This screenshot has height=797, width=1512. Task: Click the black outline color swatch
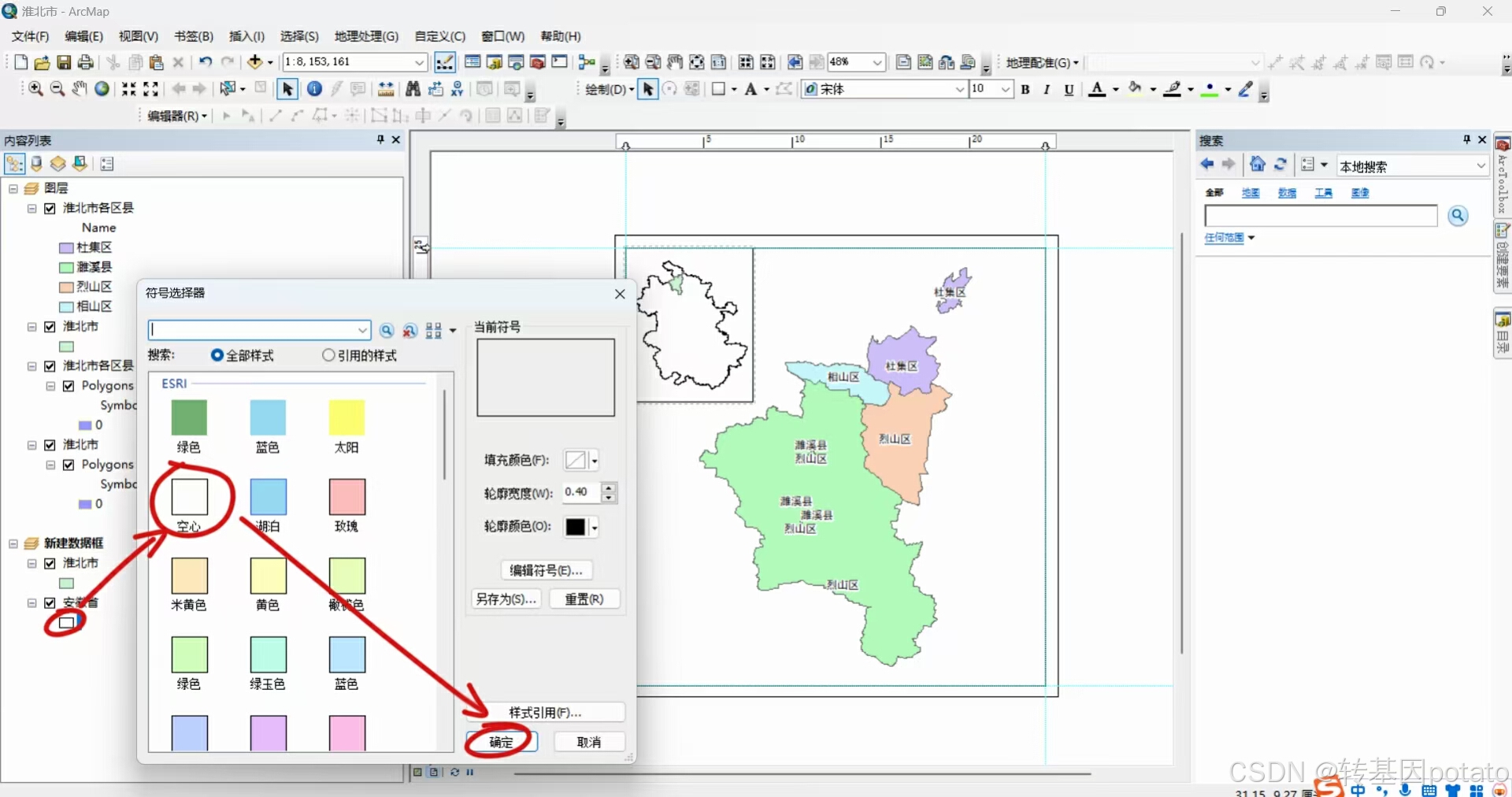click(576, 527)
